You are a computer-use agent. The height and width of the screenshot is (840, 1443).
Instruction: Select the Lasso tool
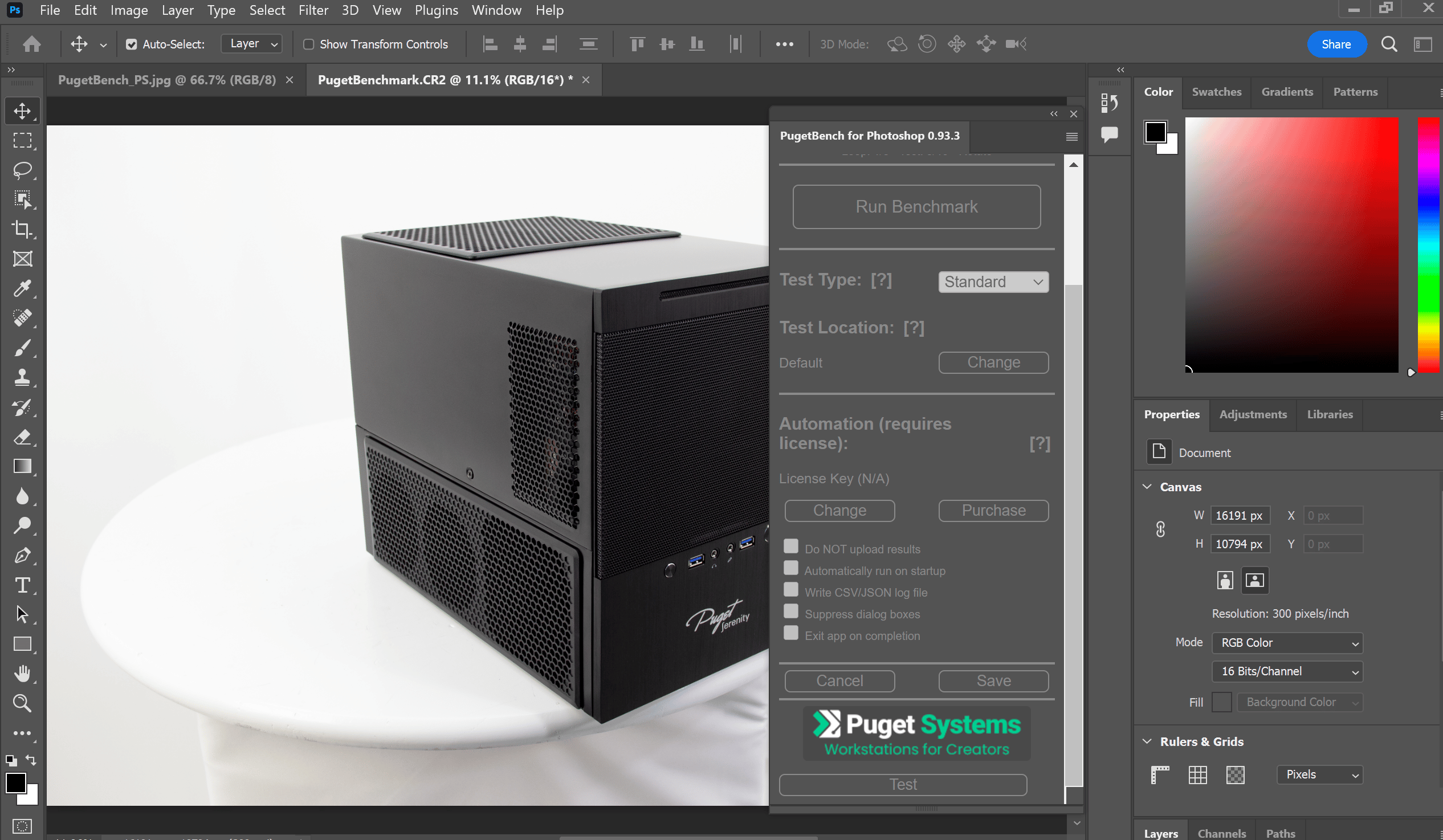[22, 170]
